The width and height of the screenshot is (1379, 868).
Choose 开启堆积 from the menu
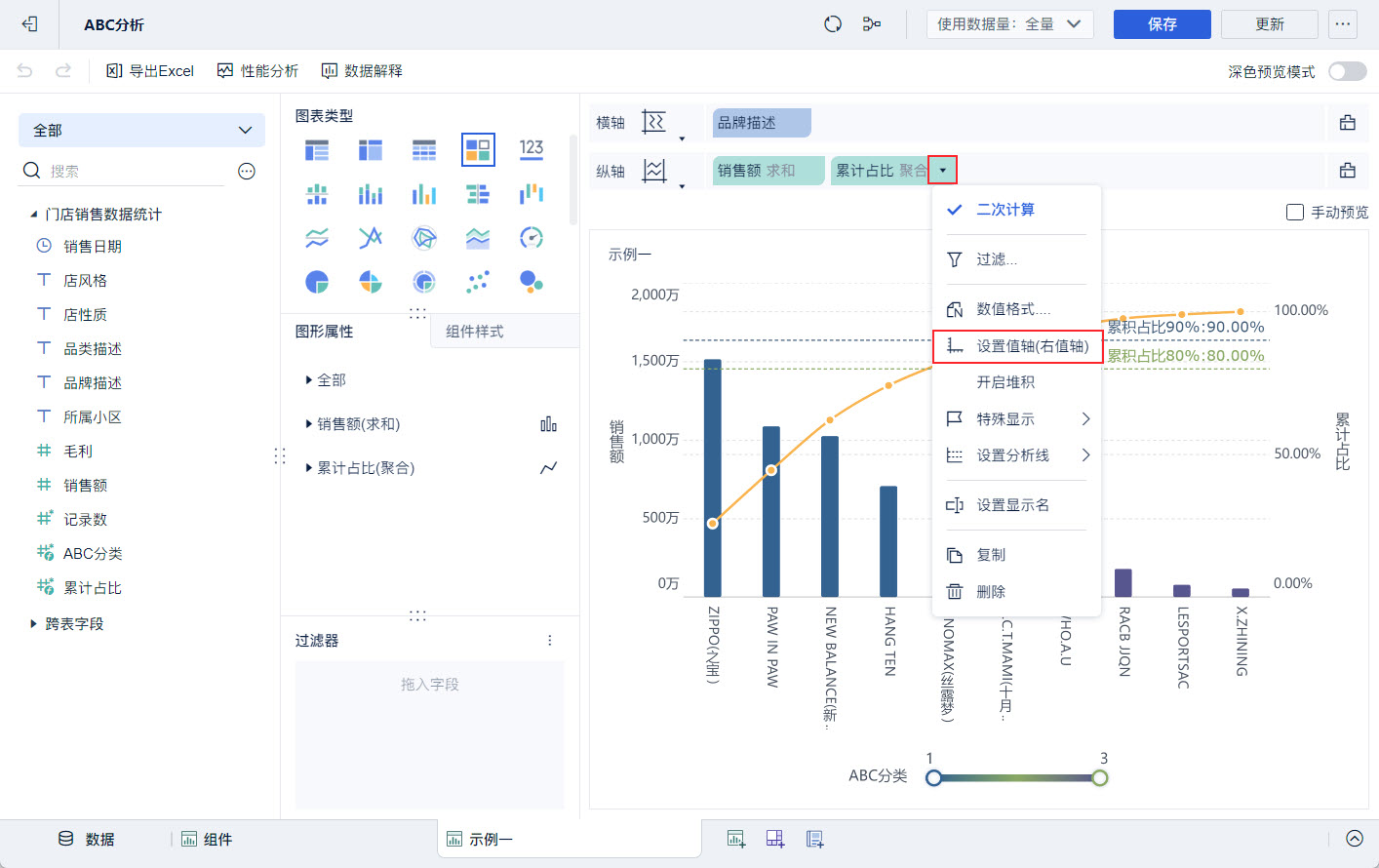tap(1017, 382)
